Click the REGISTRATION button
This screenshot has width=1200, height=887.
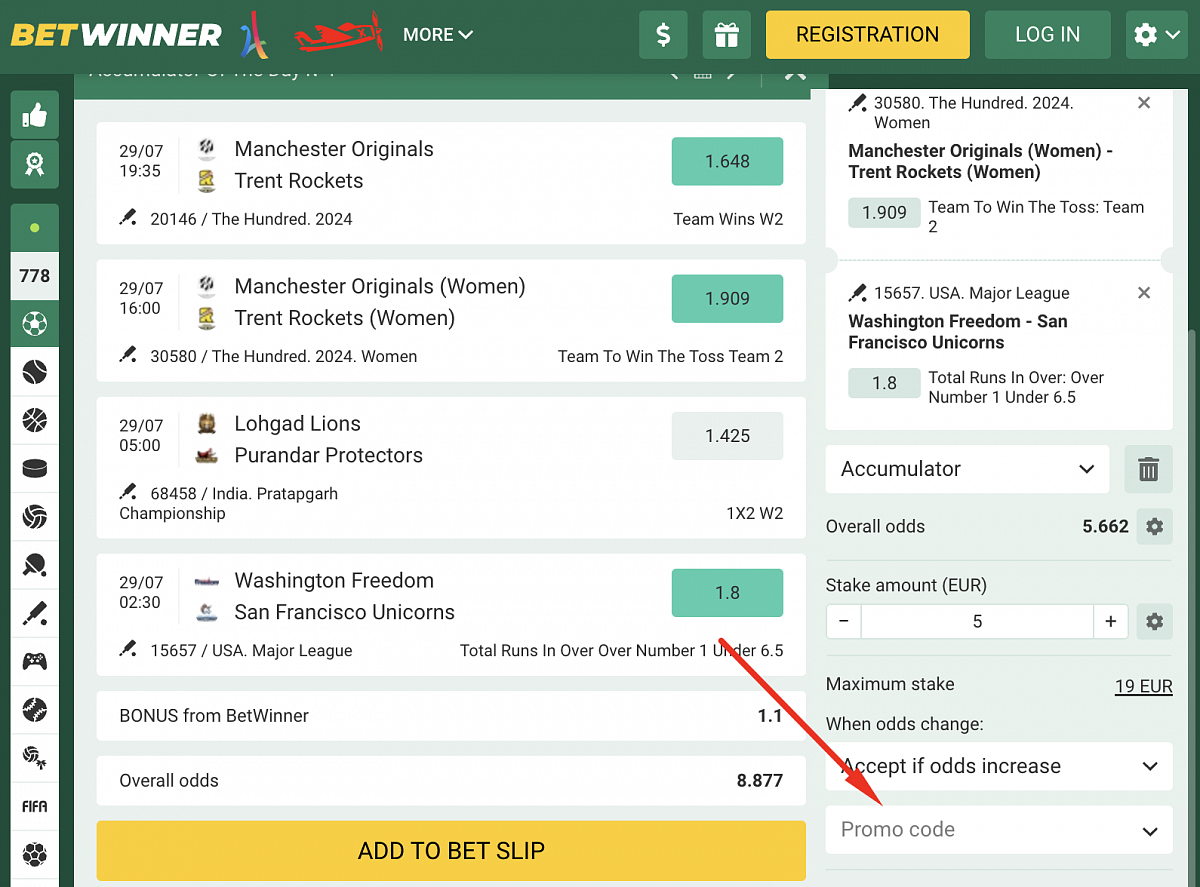tap(867, 35)
